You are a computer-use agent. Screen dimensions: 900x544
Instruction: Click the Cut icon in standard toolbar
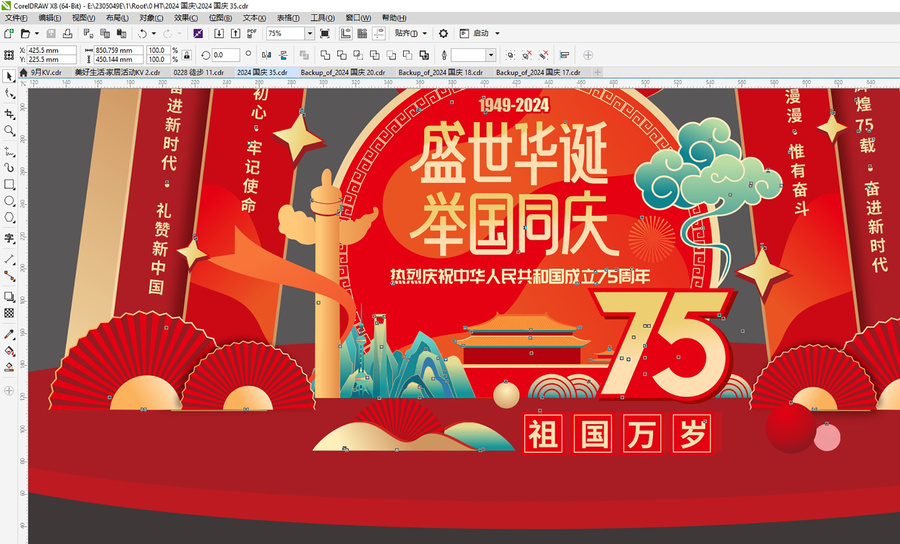(88, 33)
